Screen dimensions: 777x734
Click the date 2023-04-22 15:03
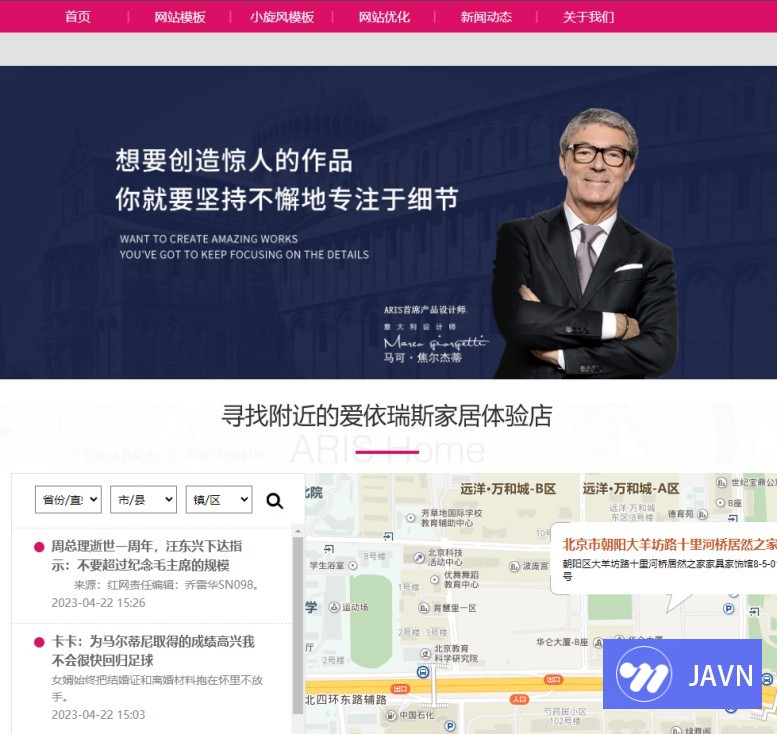(99, 715)
